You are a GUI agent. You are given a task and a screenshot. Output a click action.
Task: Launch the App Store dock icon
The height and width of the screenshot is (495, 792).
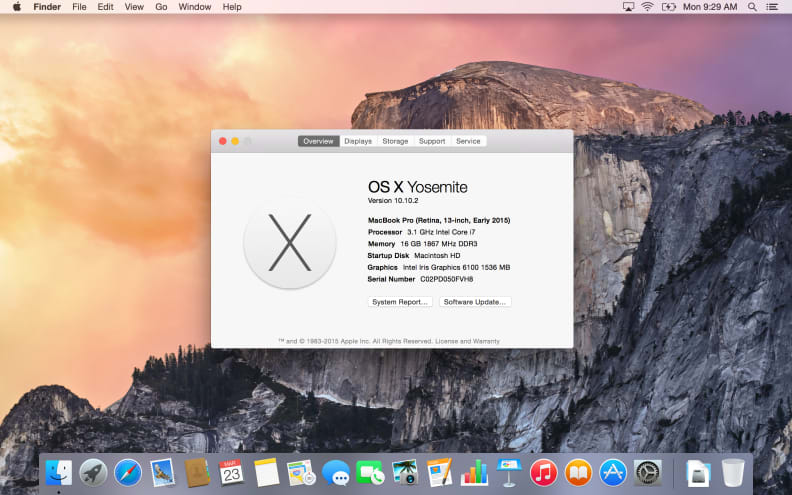(x=613, y=473)
